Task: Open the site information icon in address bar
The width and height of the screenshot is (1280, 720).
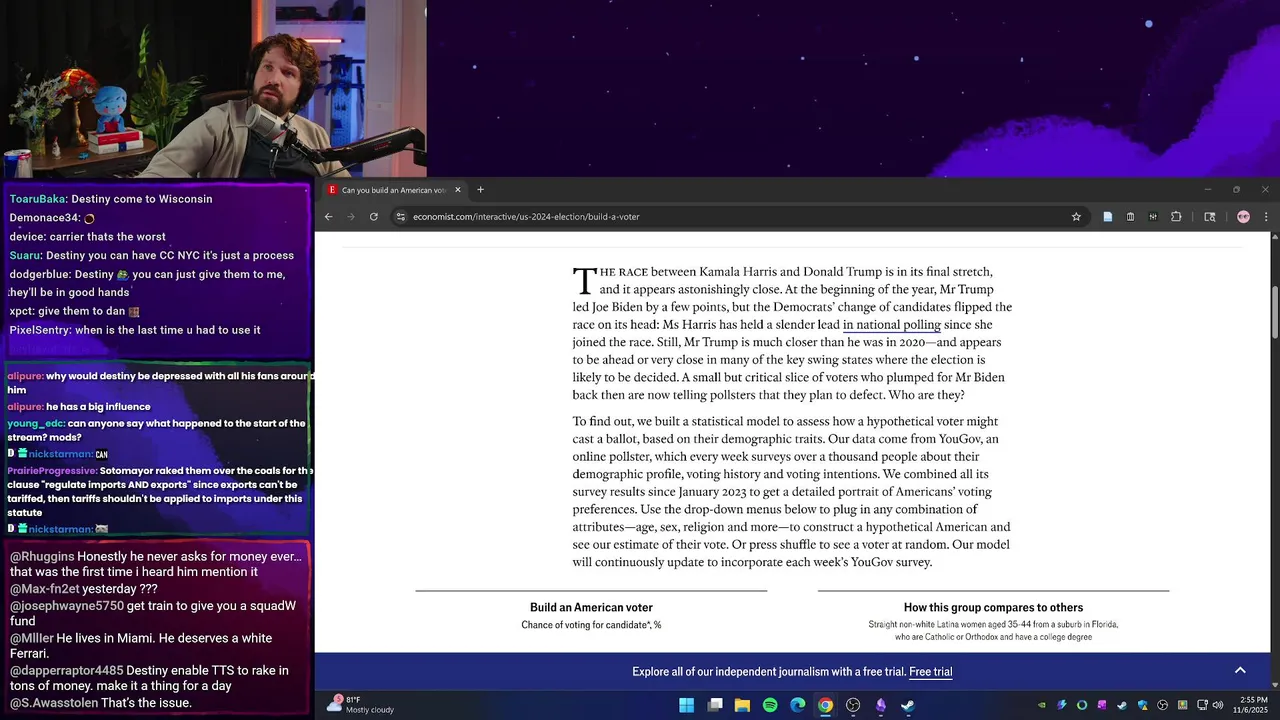Action: pos(401,217)
